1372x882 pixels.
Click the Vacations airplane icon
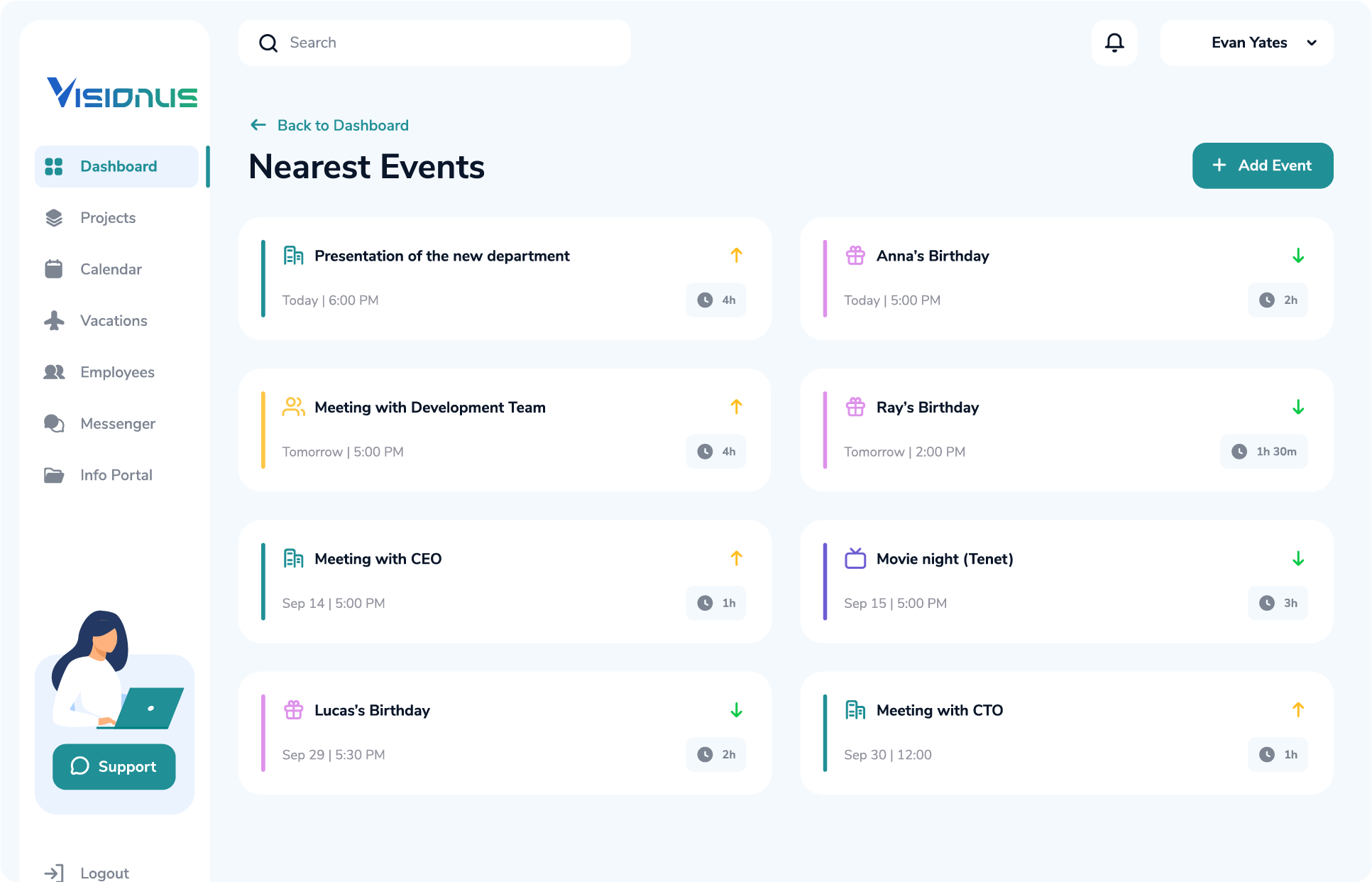click(53, 320)
